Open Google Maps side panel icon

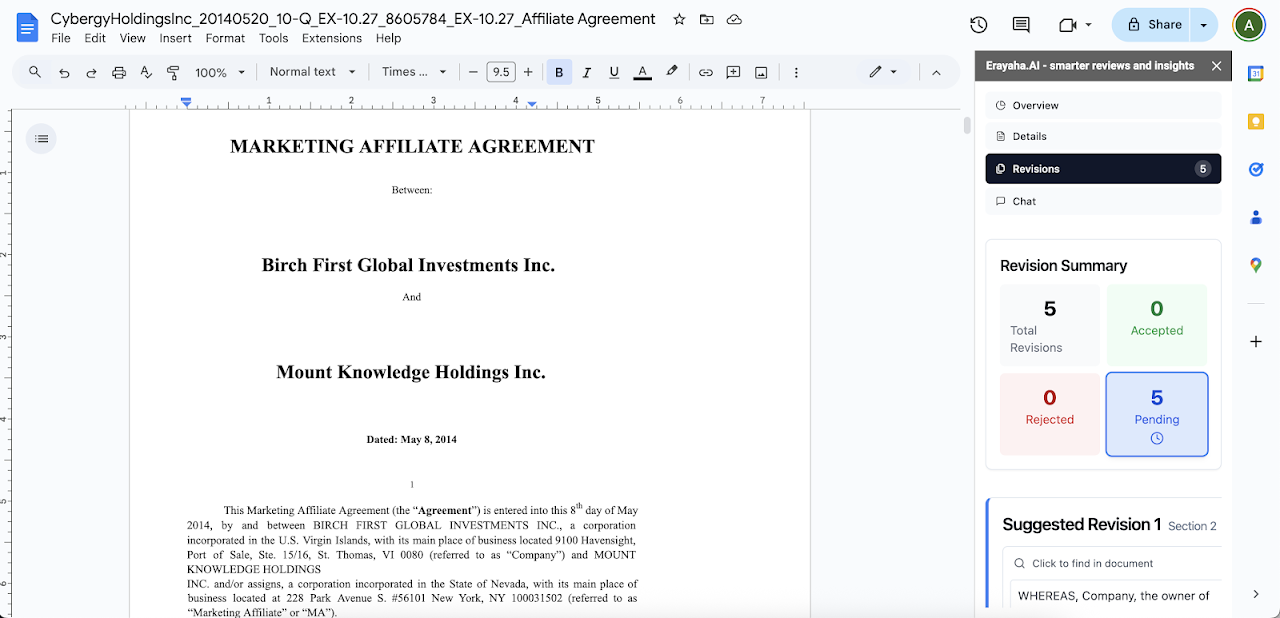[x=1256, y=265]
